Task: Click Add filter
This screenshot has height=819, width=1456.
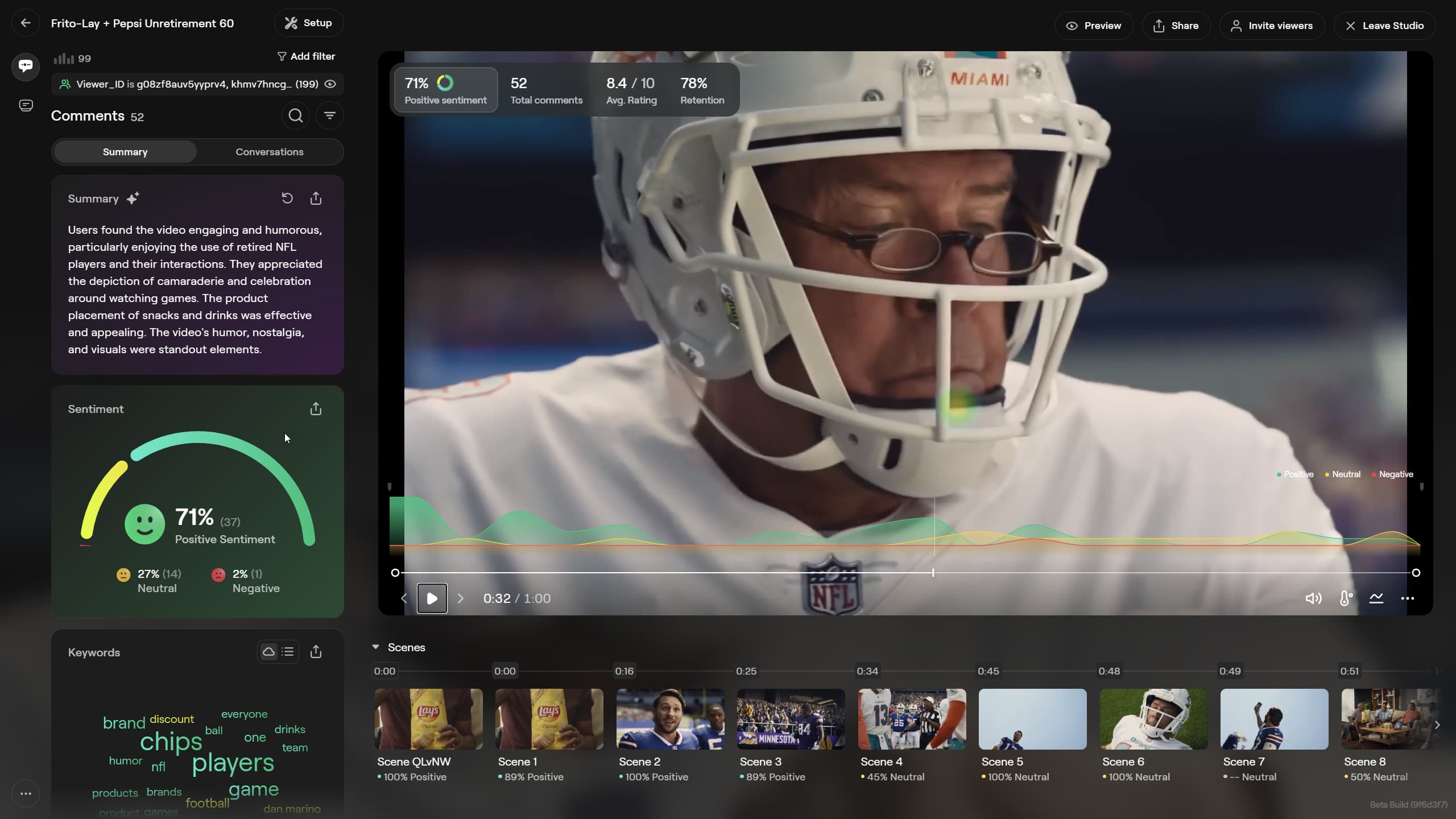Action: tap(306, 56)
